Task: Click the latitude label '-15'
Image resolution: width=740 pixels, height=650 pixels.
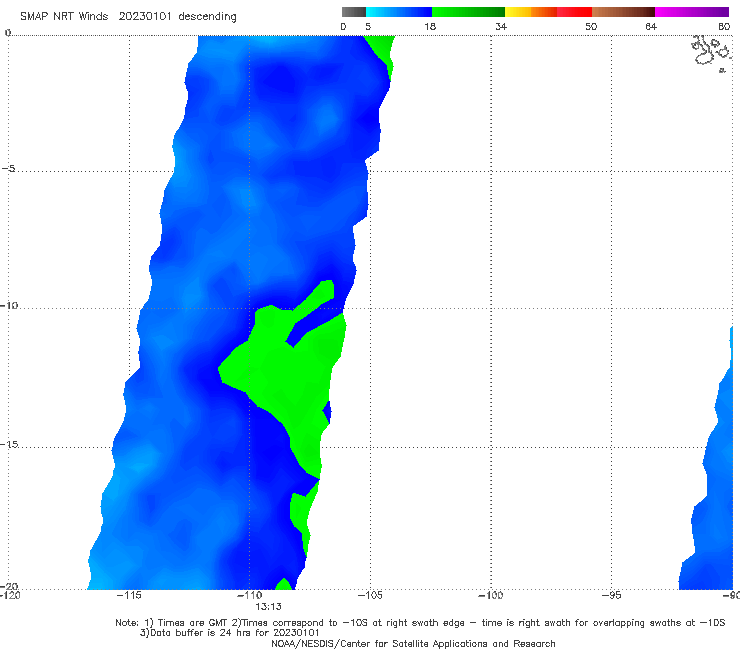Action: click(x=9, y=444)
